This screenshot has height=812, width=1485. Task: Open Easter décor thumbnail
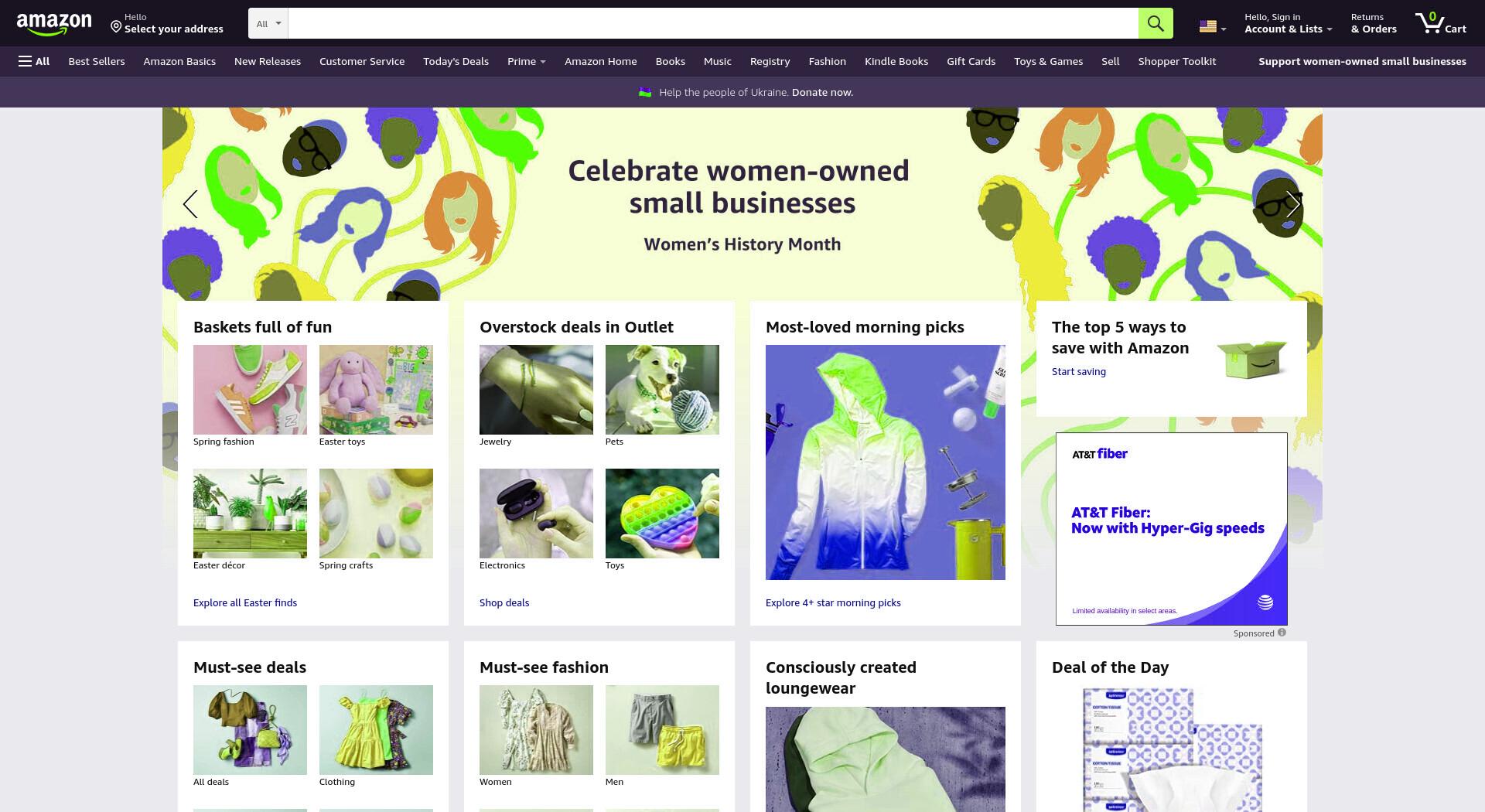coord(250,513)
